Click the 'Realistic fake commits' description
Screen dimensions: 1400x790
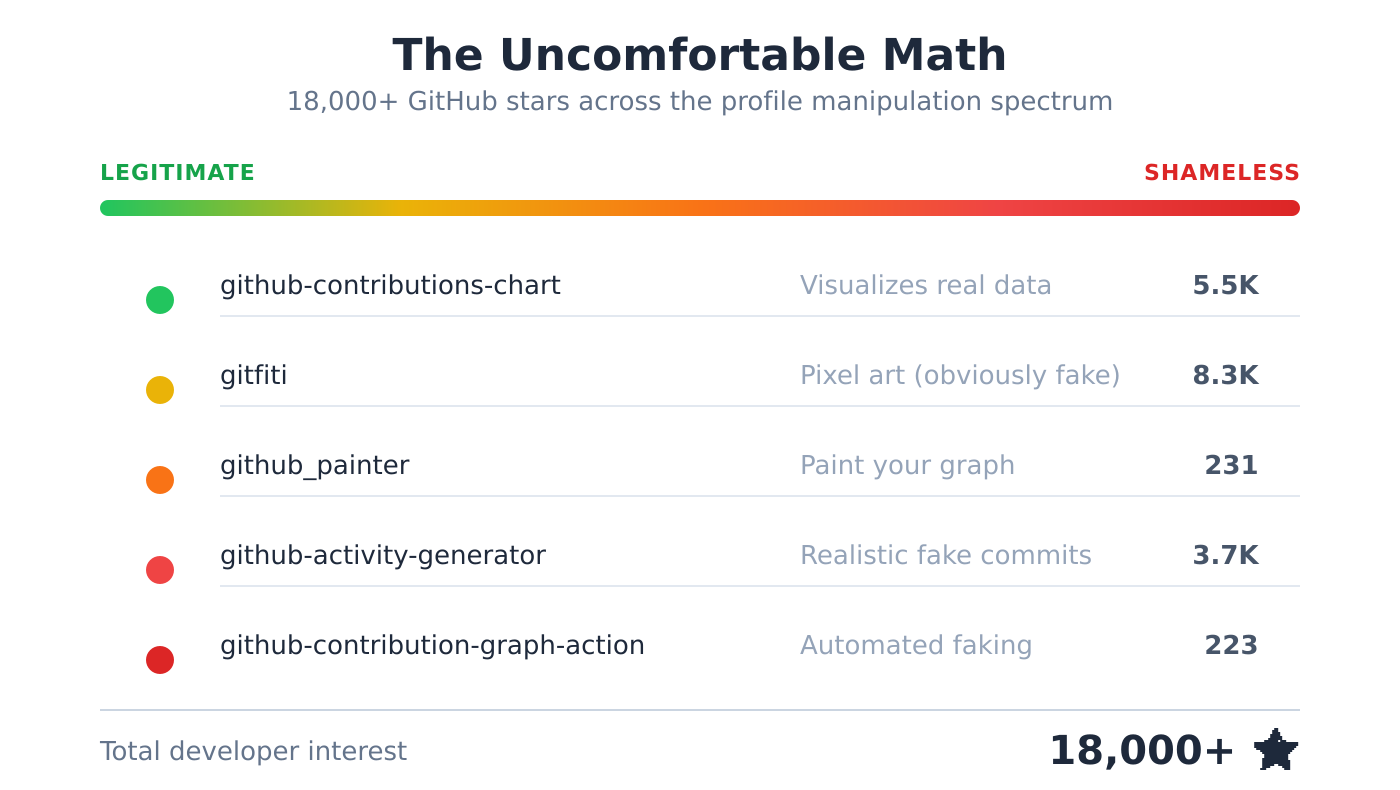coord(945,556)
